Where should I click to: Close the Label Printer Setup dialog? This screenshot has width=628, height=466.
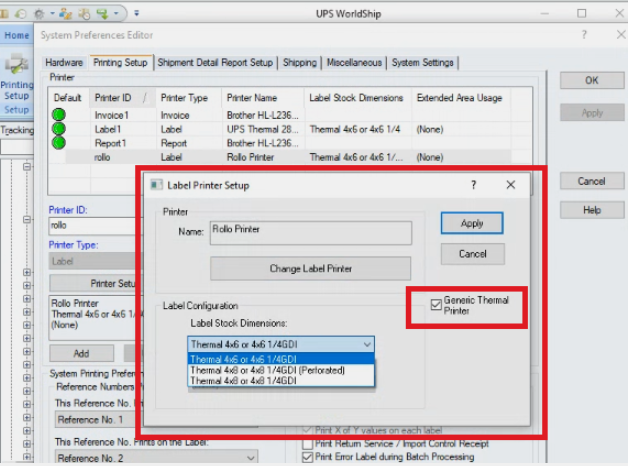pyautogui.click(x=511, y=185)
